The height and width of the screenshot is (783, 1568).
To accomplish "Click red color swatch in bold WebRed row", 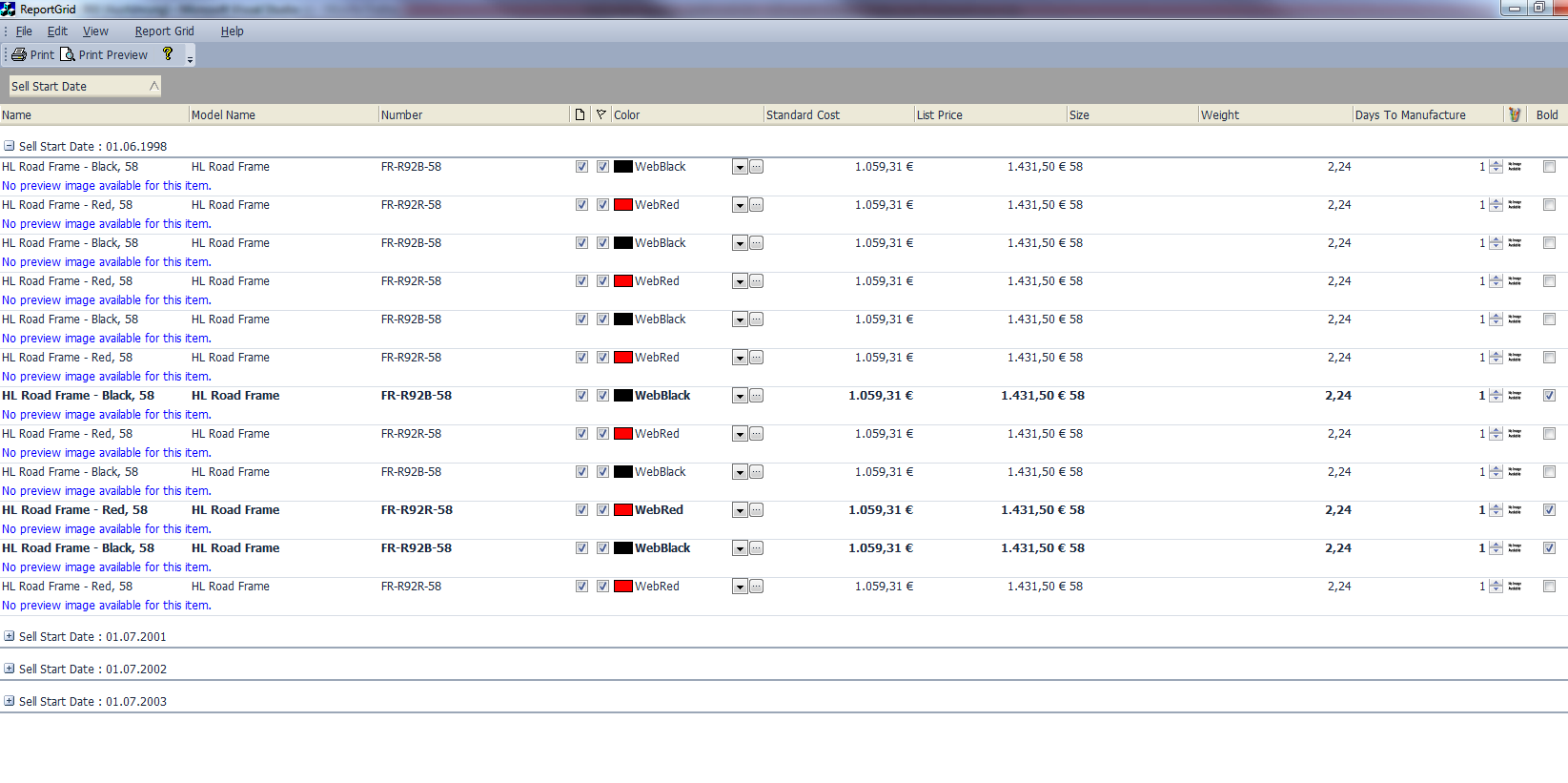I will coord(623,510).
